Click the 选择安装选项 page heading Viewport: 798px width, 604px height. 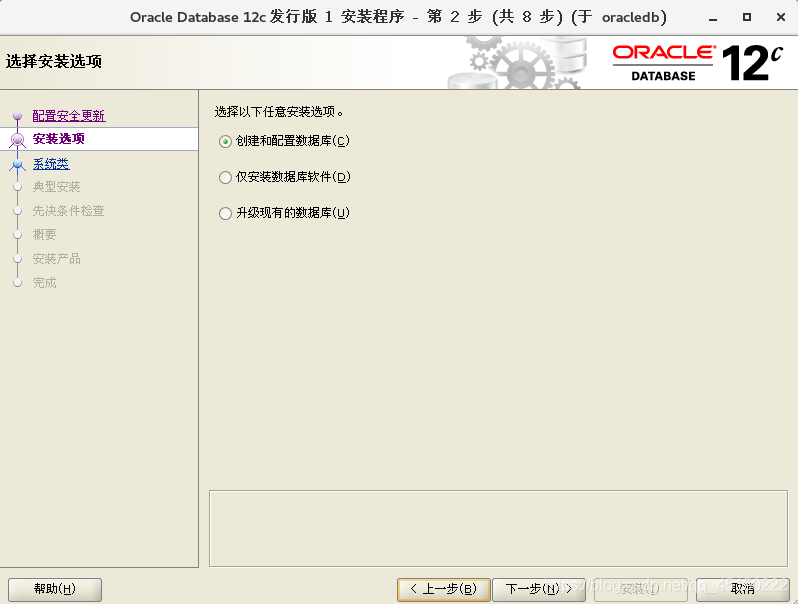coord(54,62)
